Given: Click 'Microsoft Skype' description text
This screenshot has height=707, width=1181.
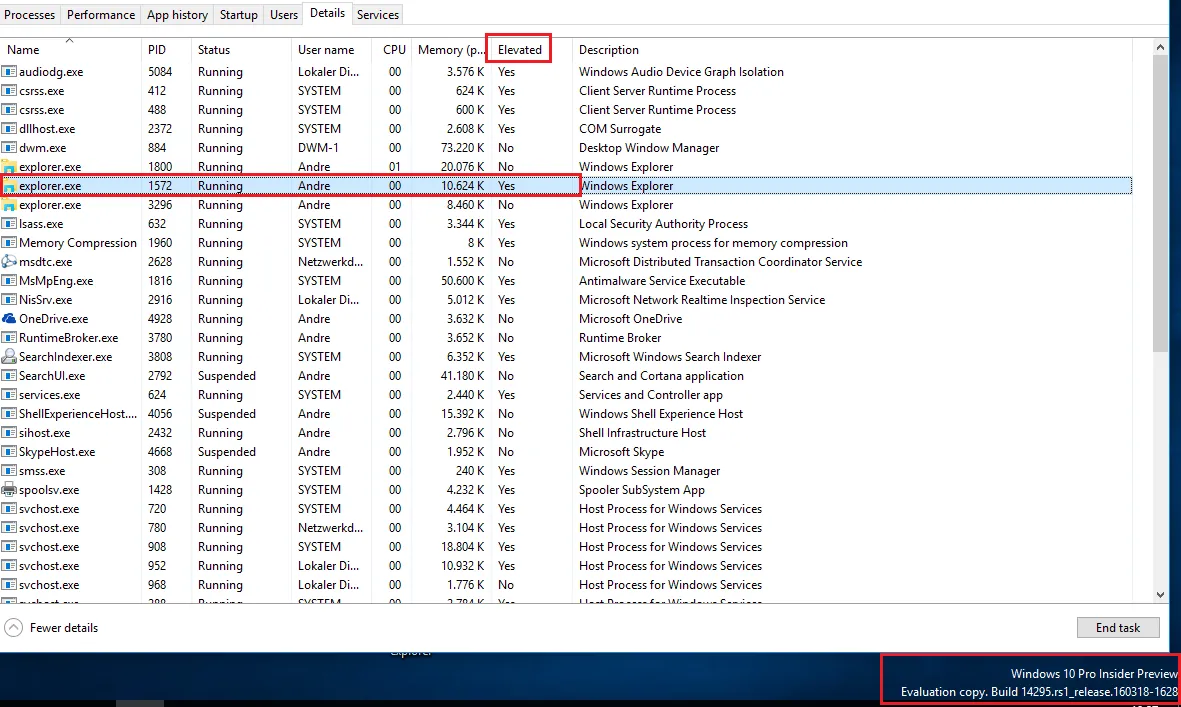Looking at the screenshot, I should point(621,452).
